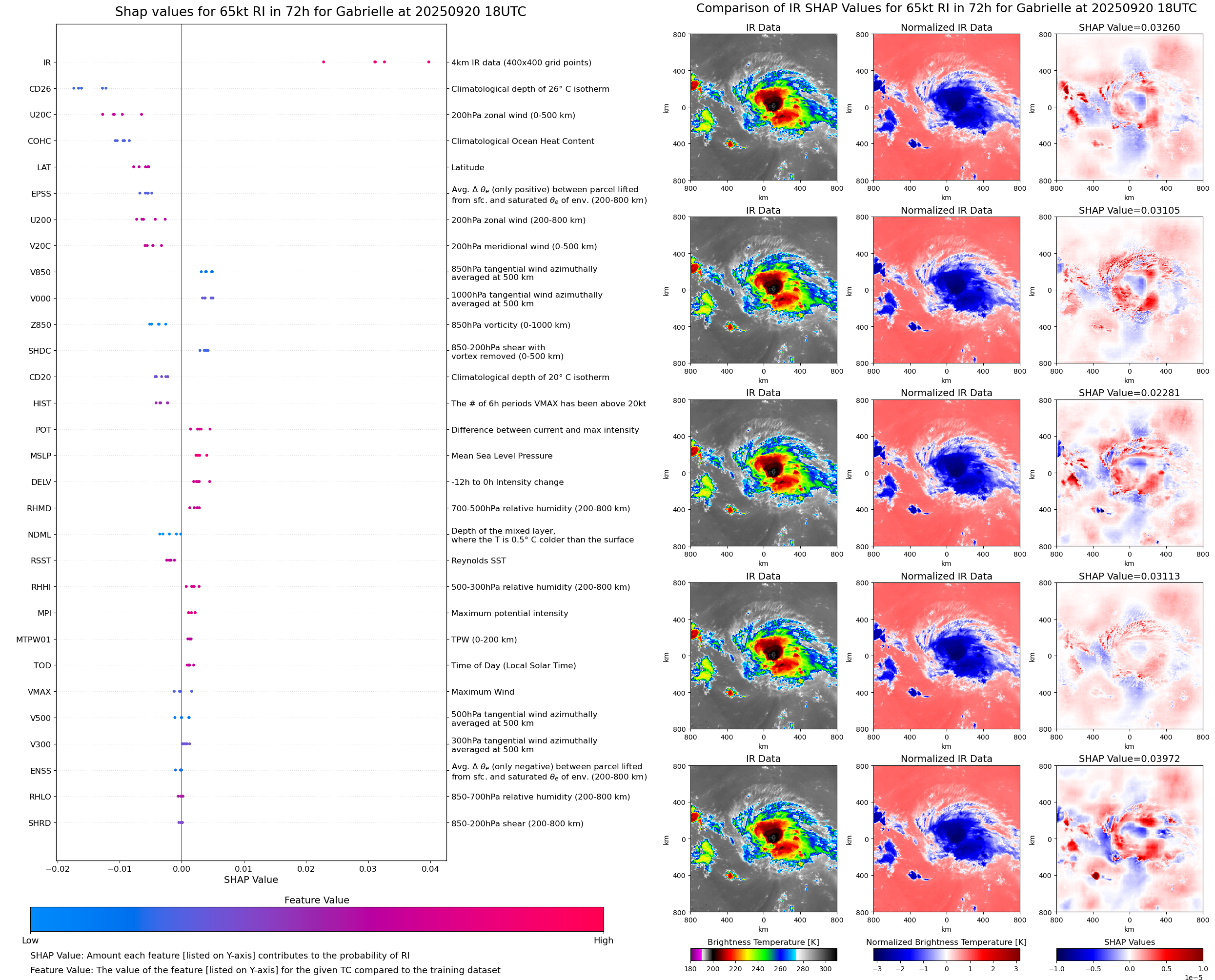Click the fourth-row SHAP Value=0.03113 heatmap
The height and width of the screenshot is (980, 1215).
1129,656
